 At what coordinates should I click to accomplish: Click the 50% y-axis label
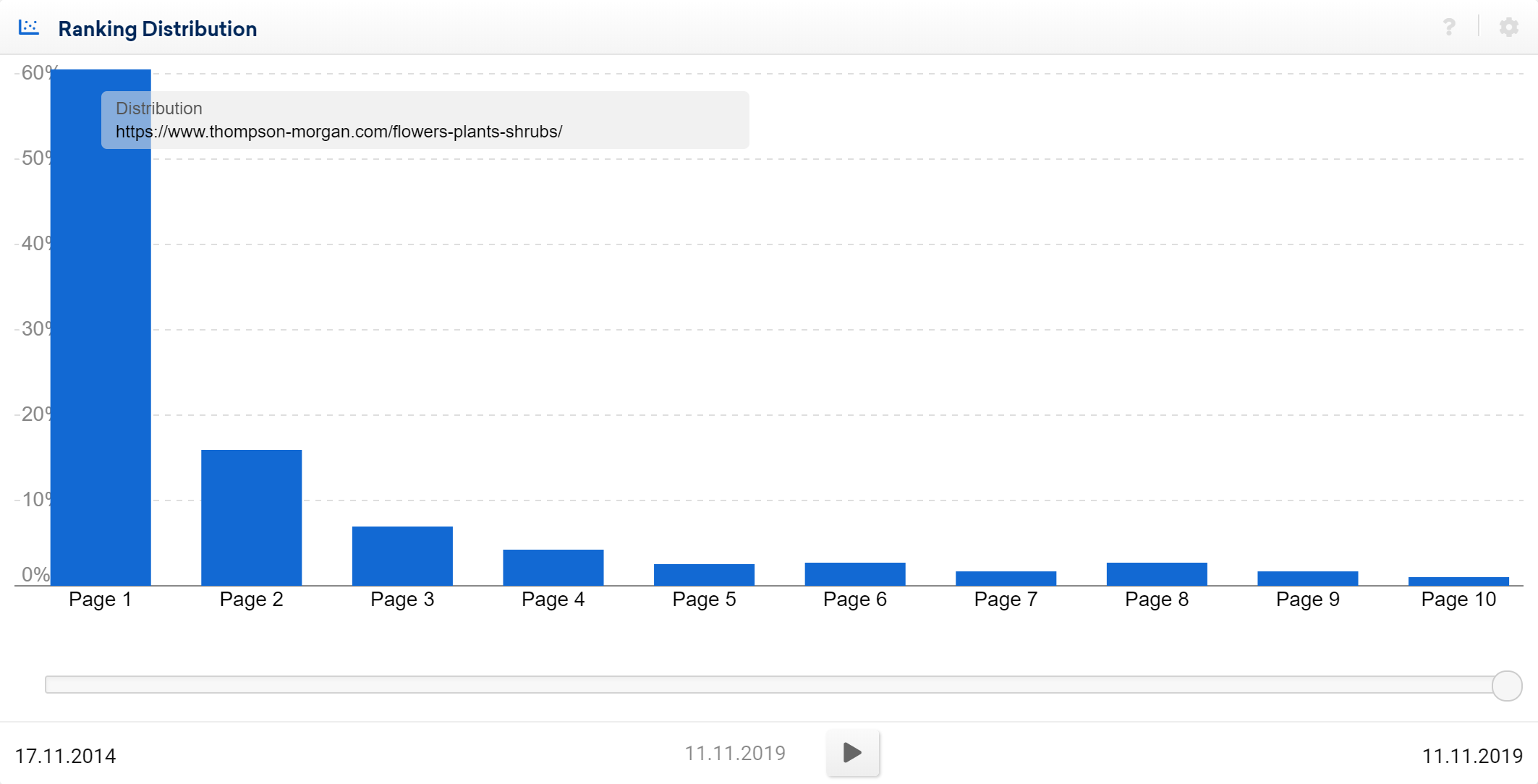(36, 158)
